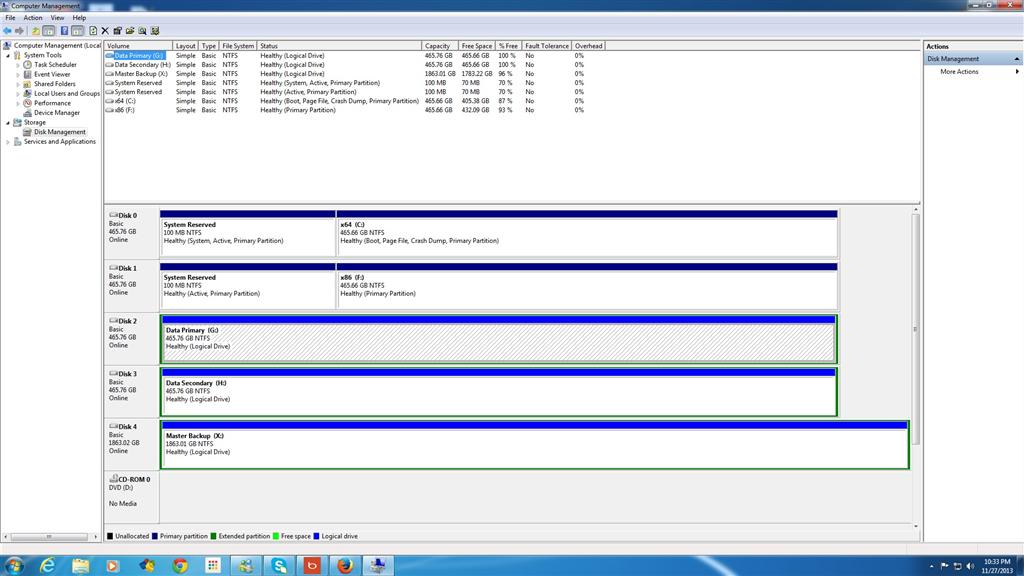The width and height of the screenshot is (1024, 576).
Task: Expand the Task Scheduler node
Action: click(x=18, y=65)
